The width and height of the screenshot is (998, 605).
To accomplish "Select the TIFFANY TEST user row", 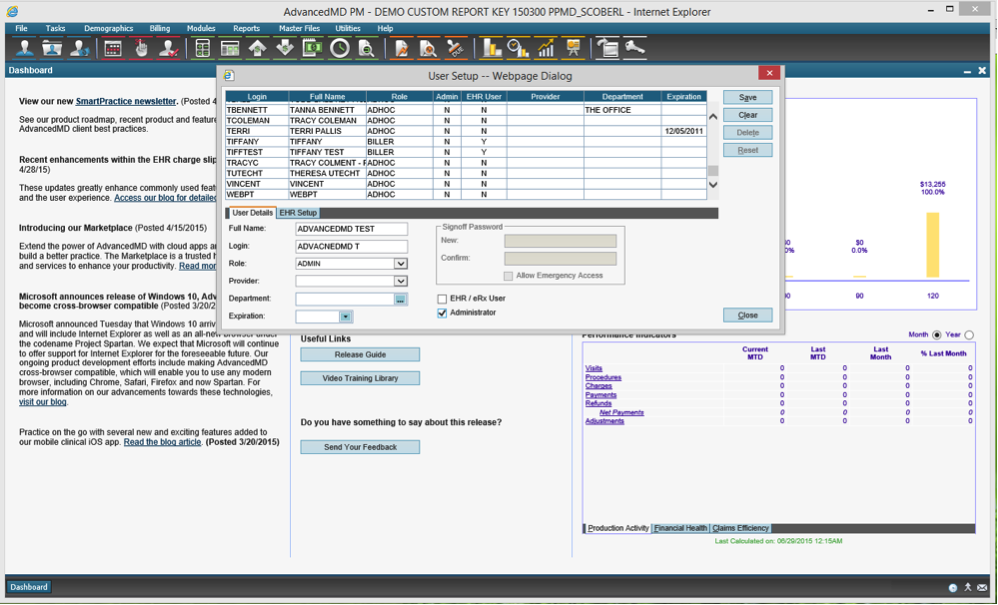I will (x=466, y=152).
